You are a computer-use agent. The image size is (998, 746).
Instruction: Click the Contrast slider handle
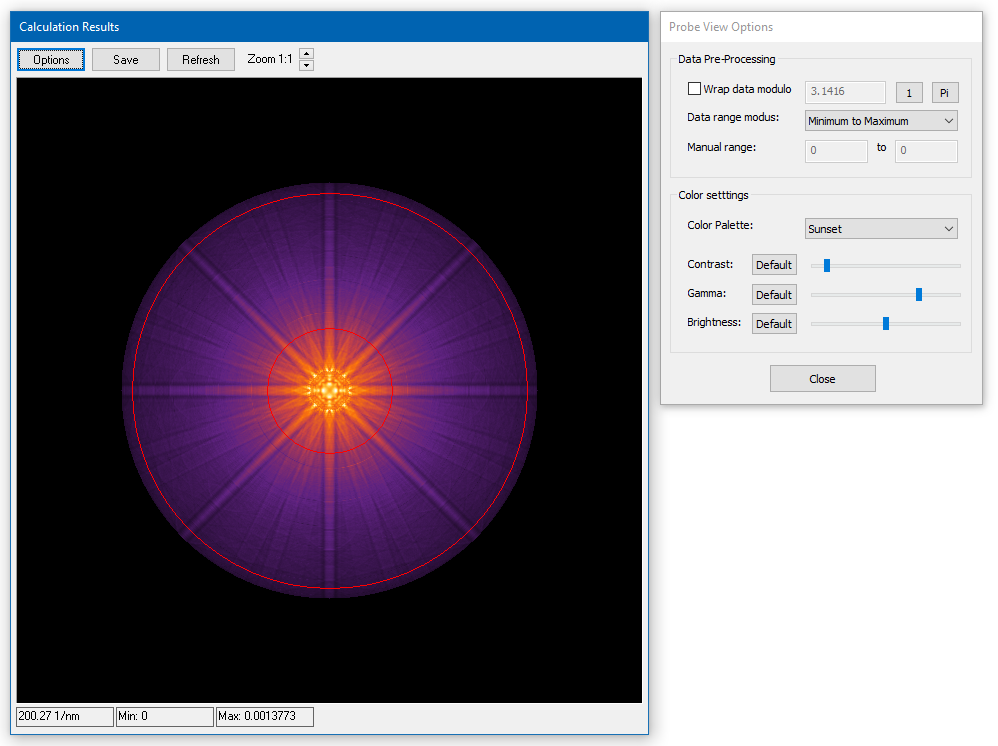(827, 265)
